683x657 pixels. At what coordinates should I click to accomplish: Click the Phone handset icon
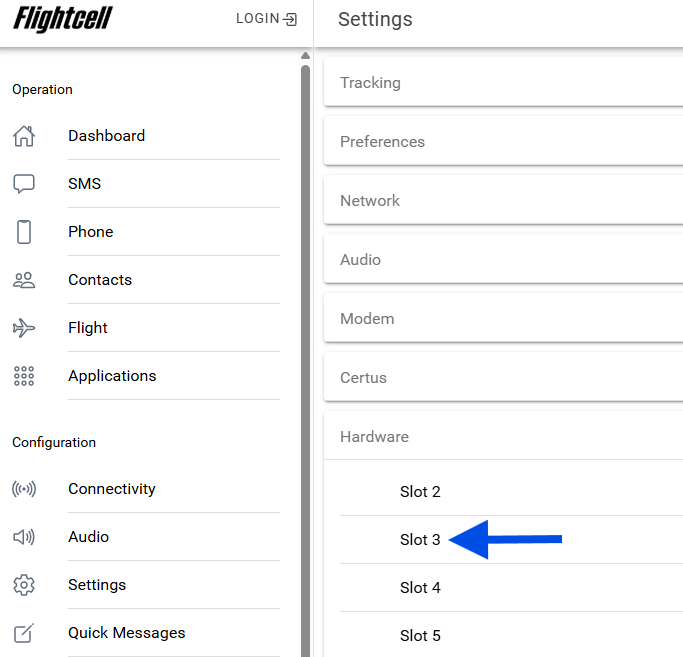pos(24,232)
